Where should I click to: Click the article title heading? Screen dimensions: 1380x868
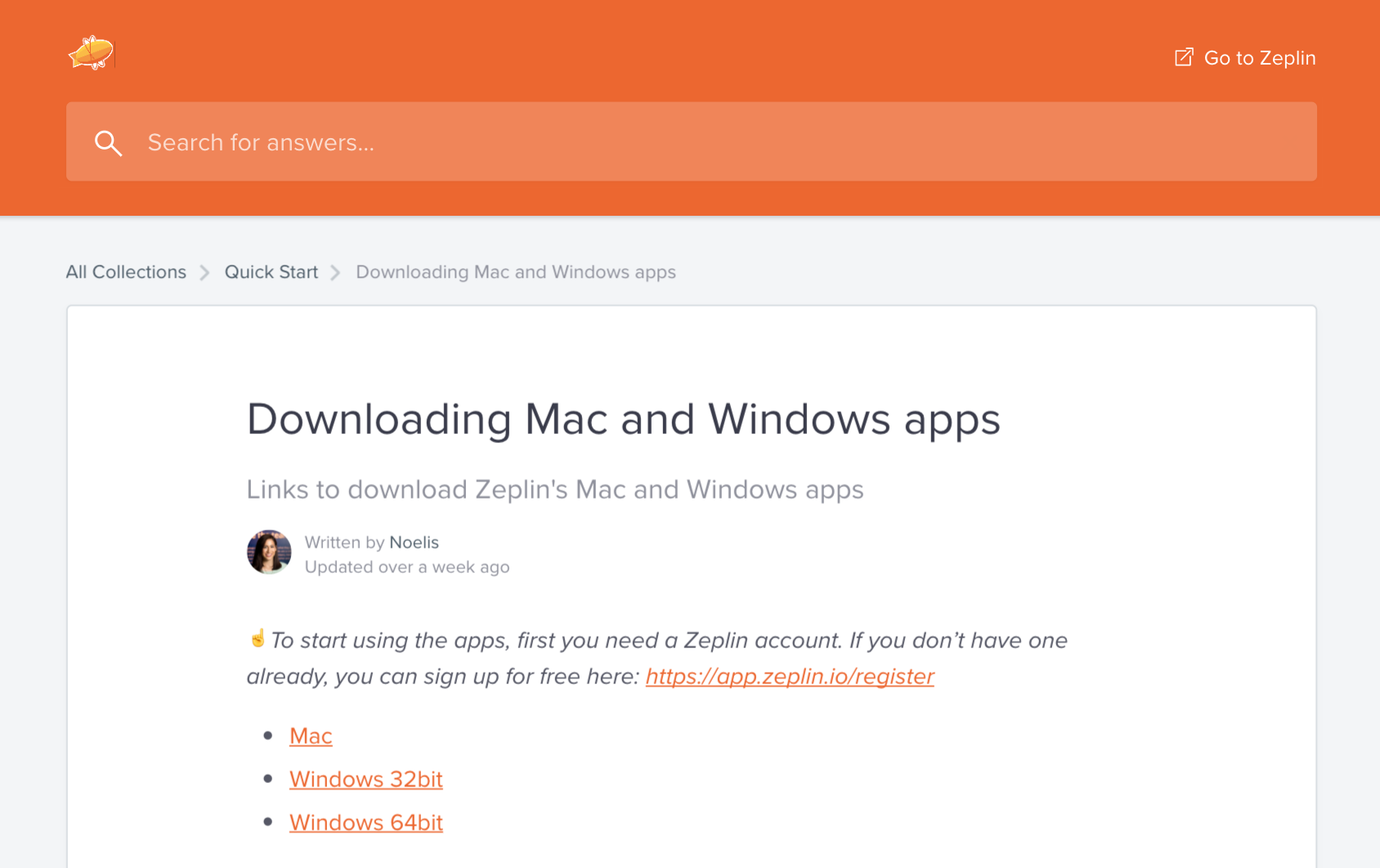tap(623, 419)
